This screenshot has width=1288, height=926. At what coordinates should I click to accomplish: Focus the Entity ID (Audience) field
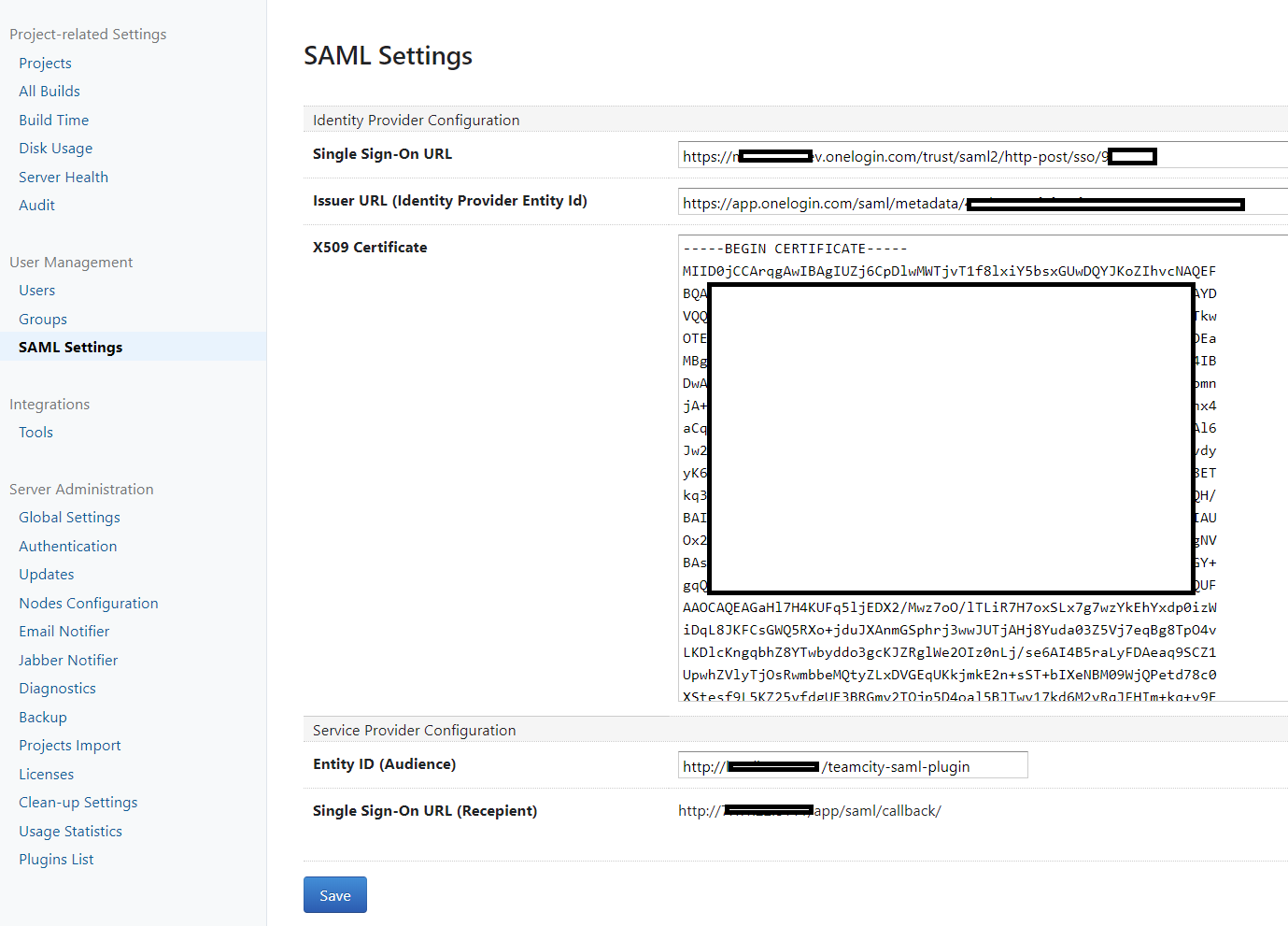pos(853,765)
